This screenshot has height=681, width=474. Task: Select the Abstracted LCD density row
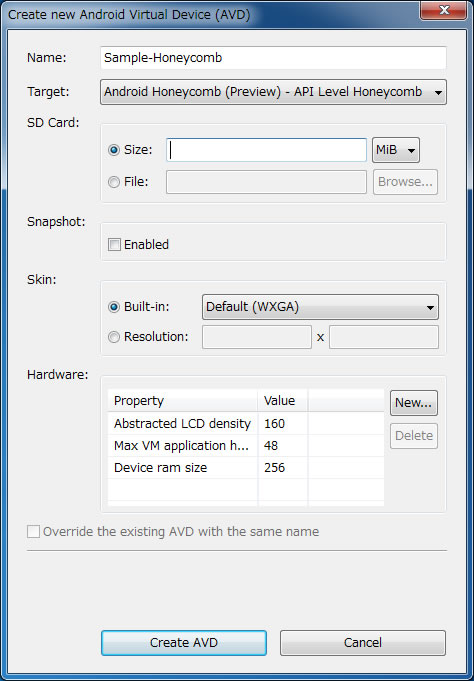coord(246,423)
